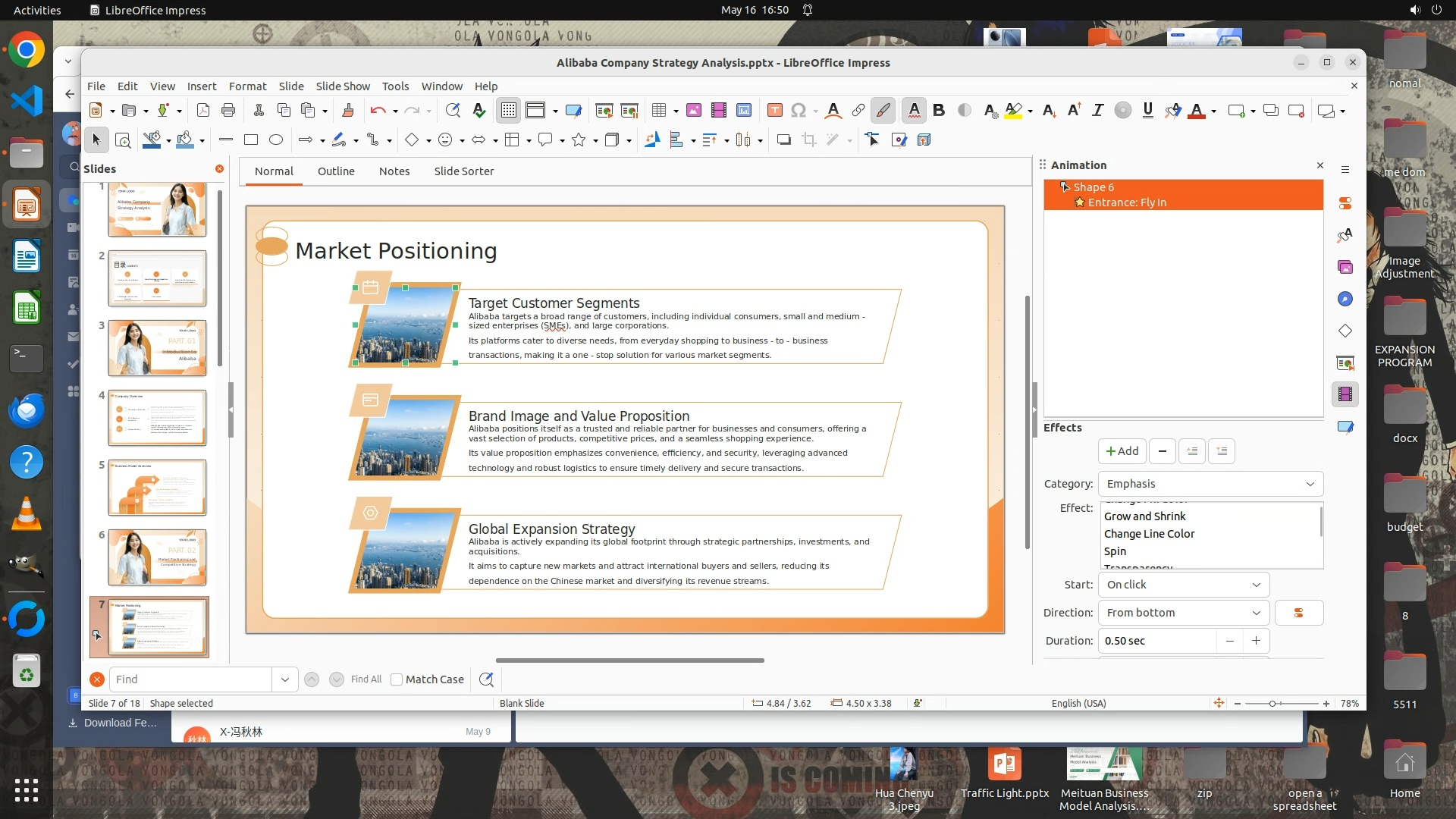The image size is (1456, 819).
Task: Click the Underline toolbar icon
Action: point(1147,111)
